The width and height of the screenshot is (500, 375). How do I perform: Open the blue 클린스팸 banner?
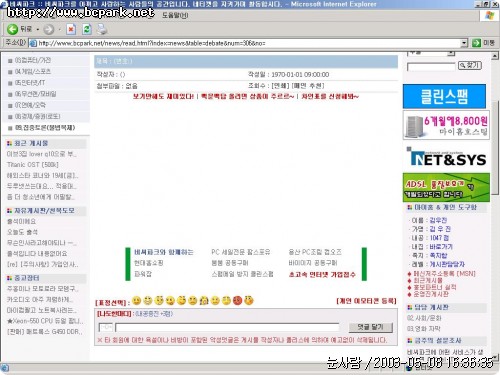[x=444, y=96]
